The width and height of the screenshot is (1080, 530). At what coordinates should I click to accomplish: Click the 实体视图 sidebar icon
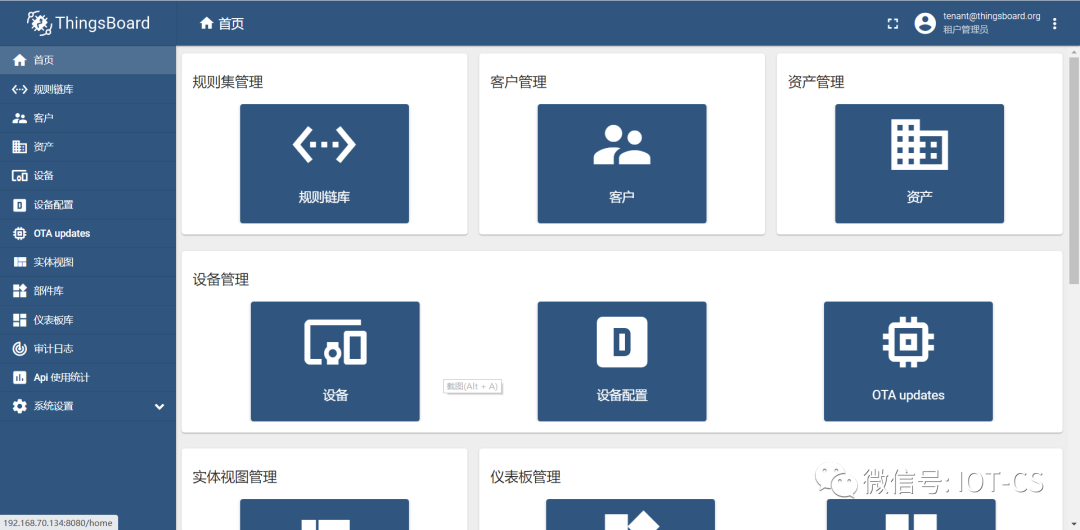pyautogui.click(x=19, y=263)
